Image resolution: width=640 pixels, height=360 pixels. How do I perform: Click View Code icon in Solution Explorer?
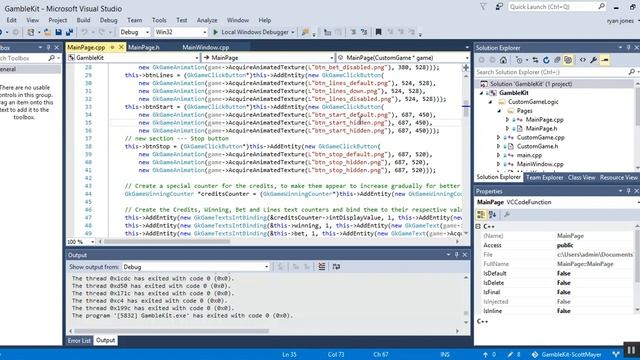582,60
